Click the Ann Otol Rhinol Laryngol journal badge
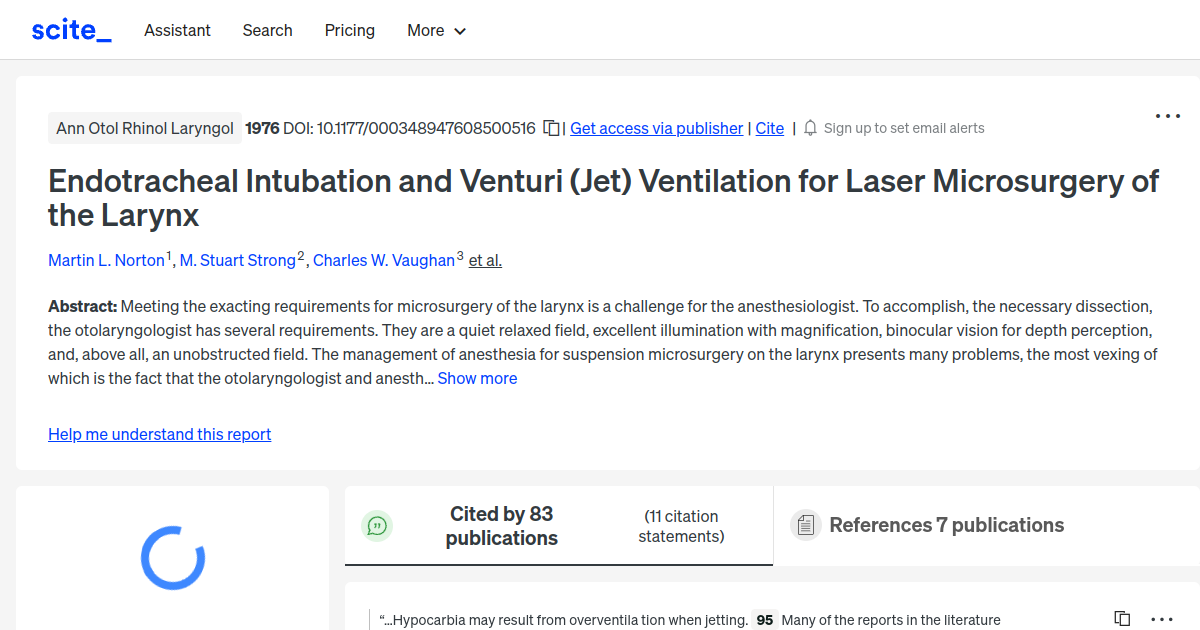1200x630 pixels. (144, 128)
